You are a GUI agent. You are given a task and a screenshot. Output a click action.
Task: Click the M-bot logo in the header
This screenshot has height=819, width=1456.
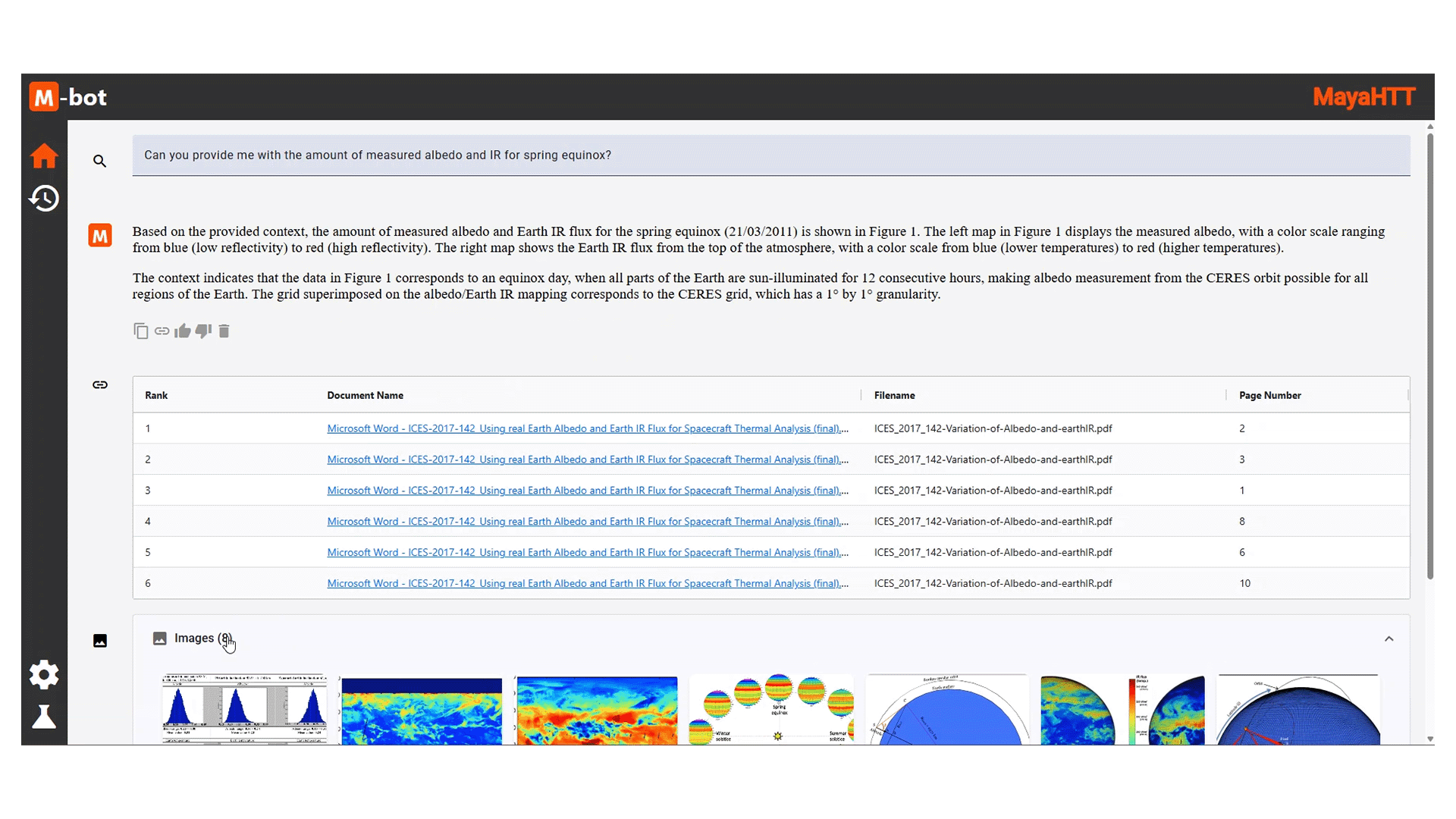67,96
